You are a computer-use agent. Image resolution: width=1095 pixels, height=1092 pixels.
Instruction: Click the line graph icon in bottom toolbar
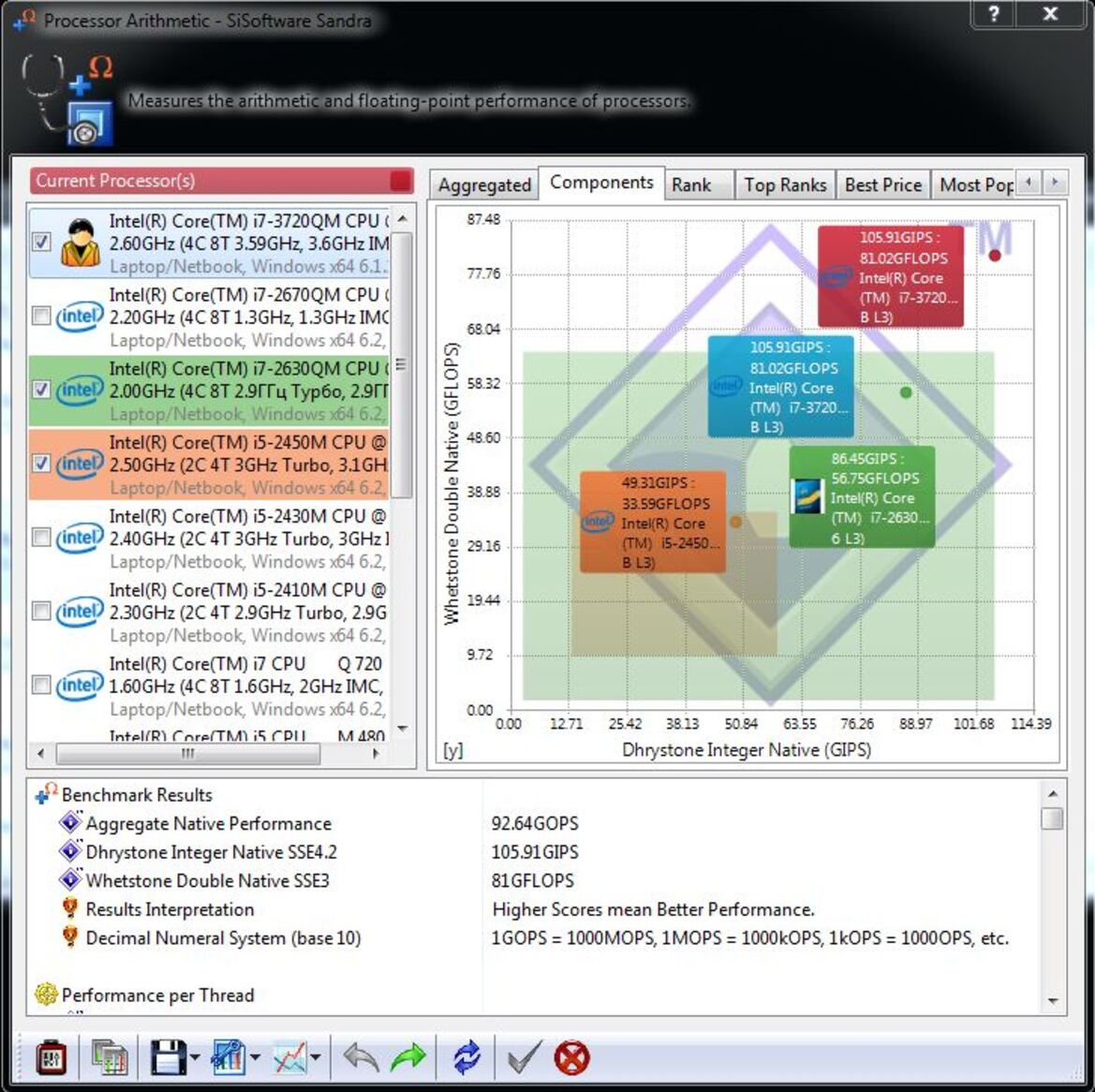(x=289, y=1057)
